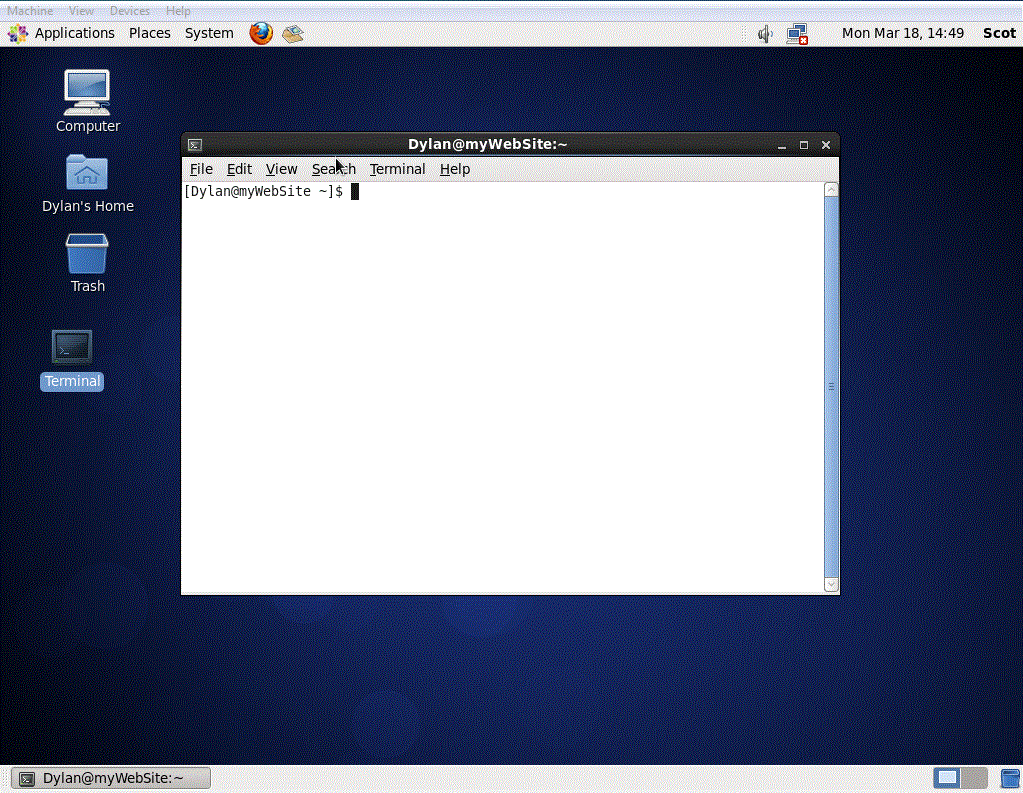Switch to the second workspace
The width and height of the screenshot is (1023, 793).
click(974, 777)
